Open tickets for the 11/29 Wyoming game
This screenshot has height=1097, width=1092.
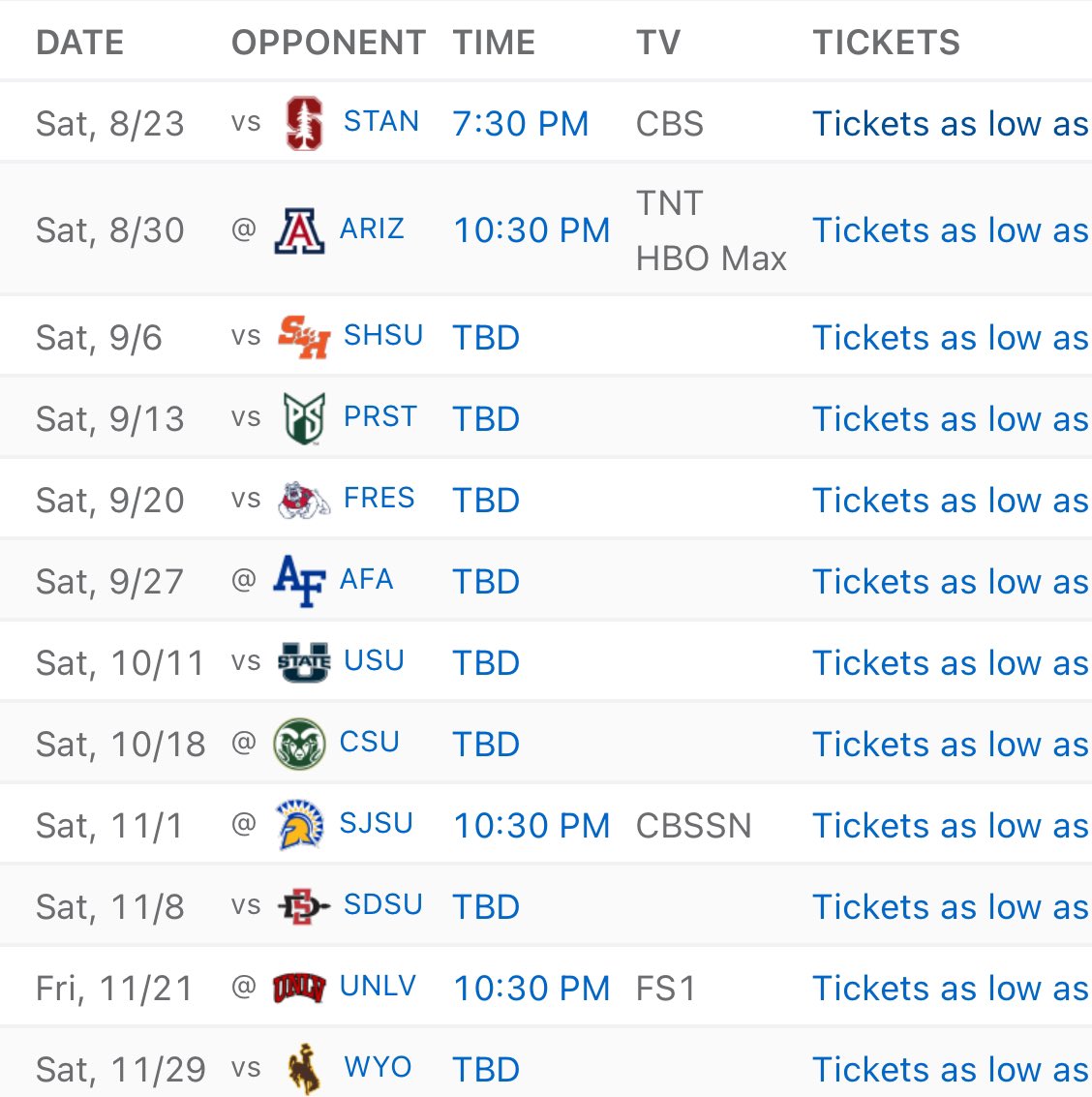click(951, 1070)
